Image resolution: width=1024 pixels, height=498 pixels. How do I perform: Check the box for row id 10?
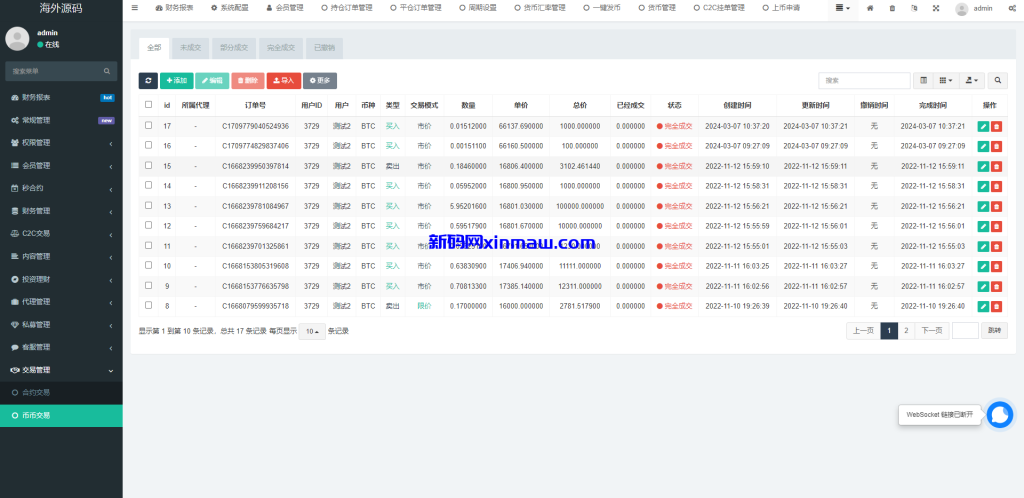pyautogui.click(x=148, y=265)
